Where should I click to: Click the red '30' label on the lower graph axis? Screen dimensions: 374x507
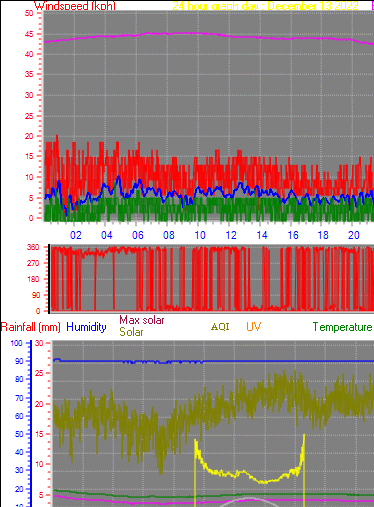click(39, 343)
